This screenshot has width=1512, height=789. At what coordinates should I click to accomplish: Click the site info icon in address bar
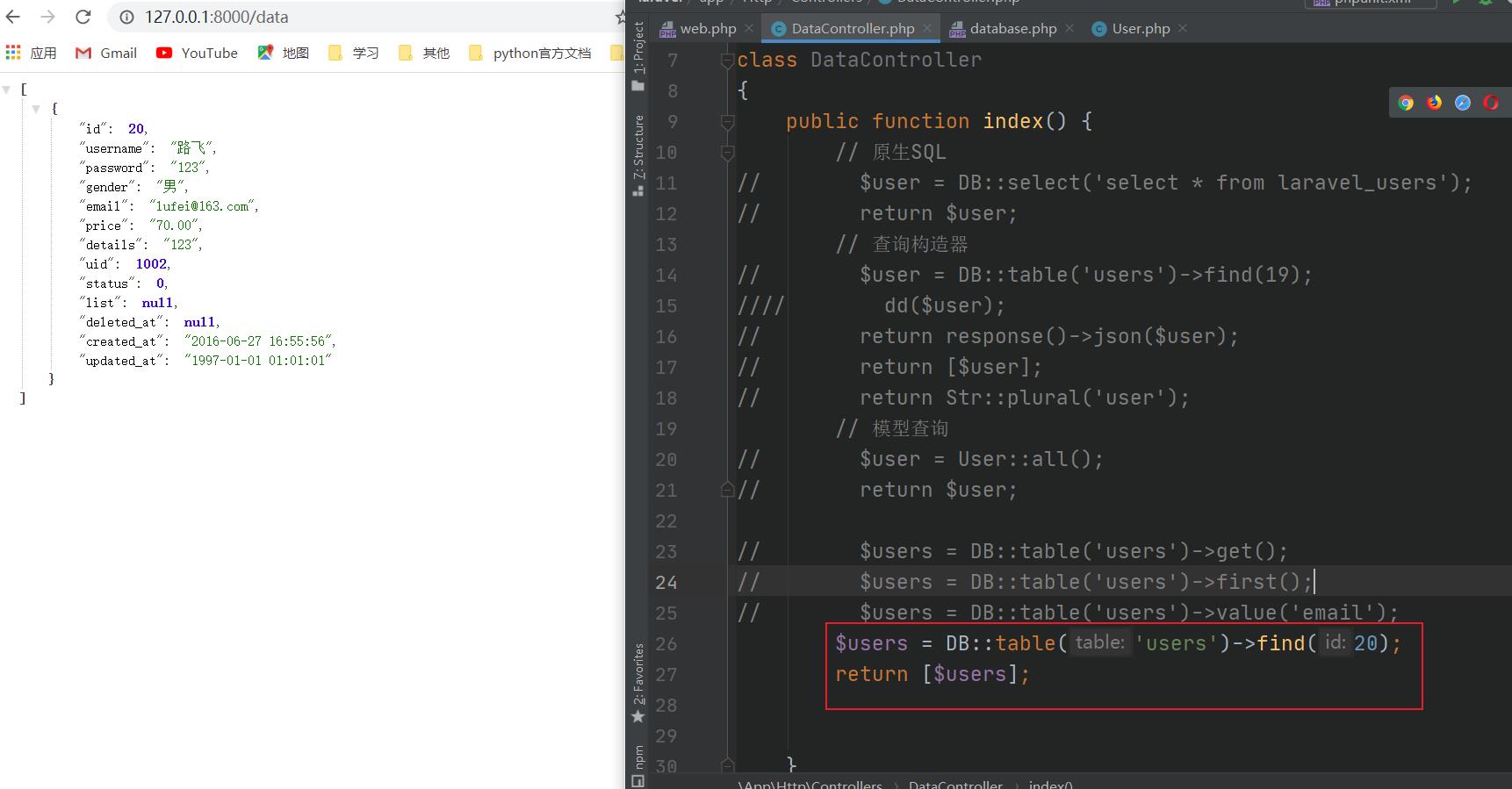point(126,17)
